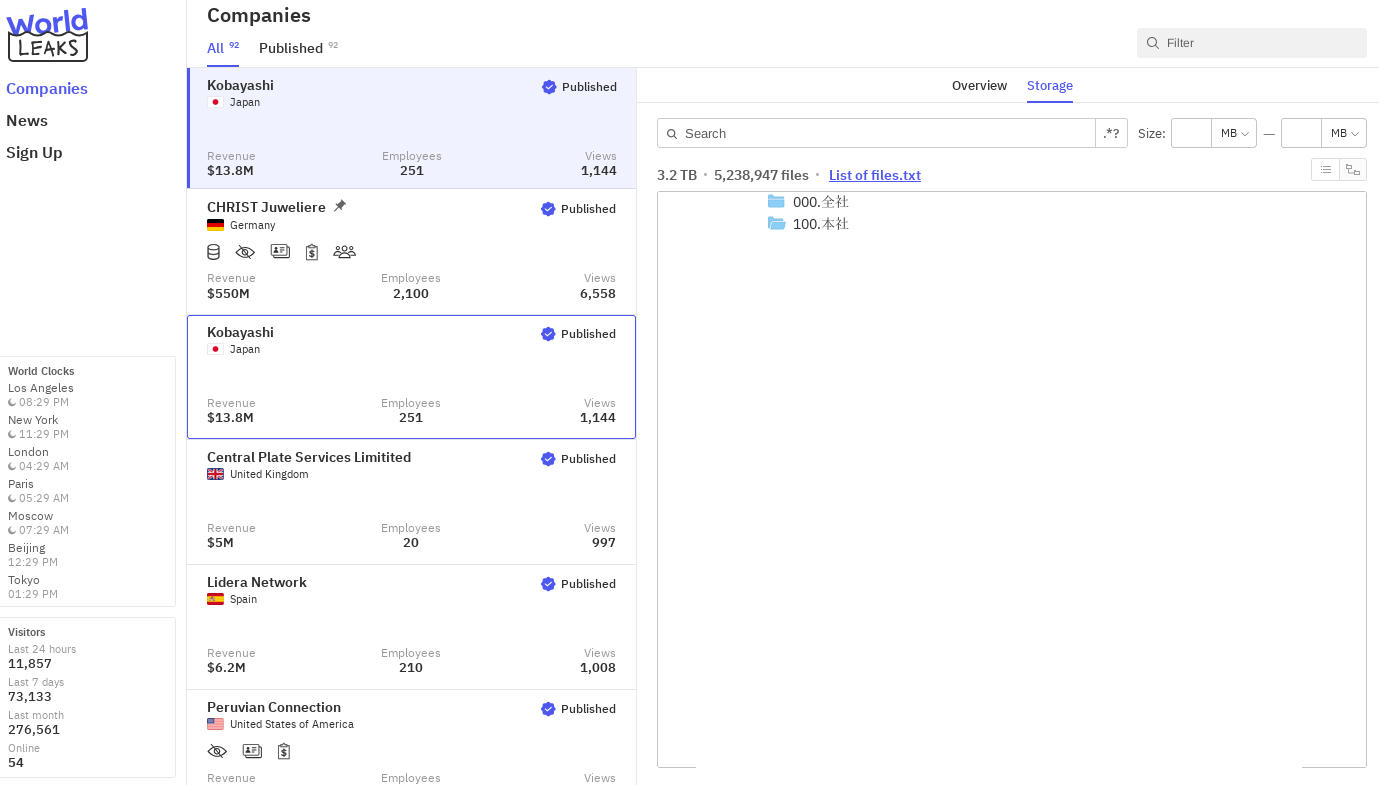The height and width of the screenshot is (785, 1379).
Task: Open the List of files.txt link
Action: pyautogui.click(x=874, y=175)
